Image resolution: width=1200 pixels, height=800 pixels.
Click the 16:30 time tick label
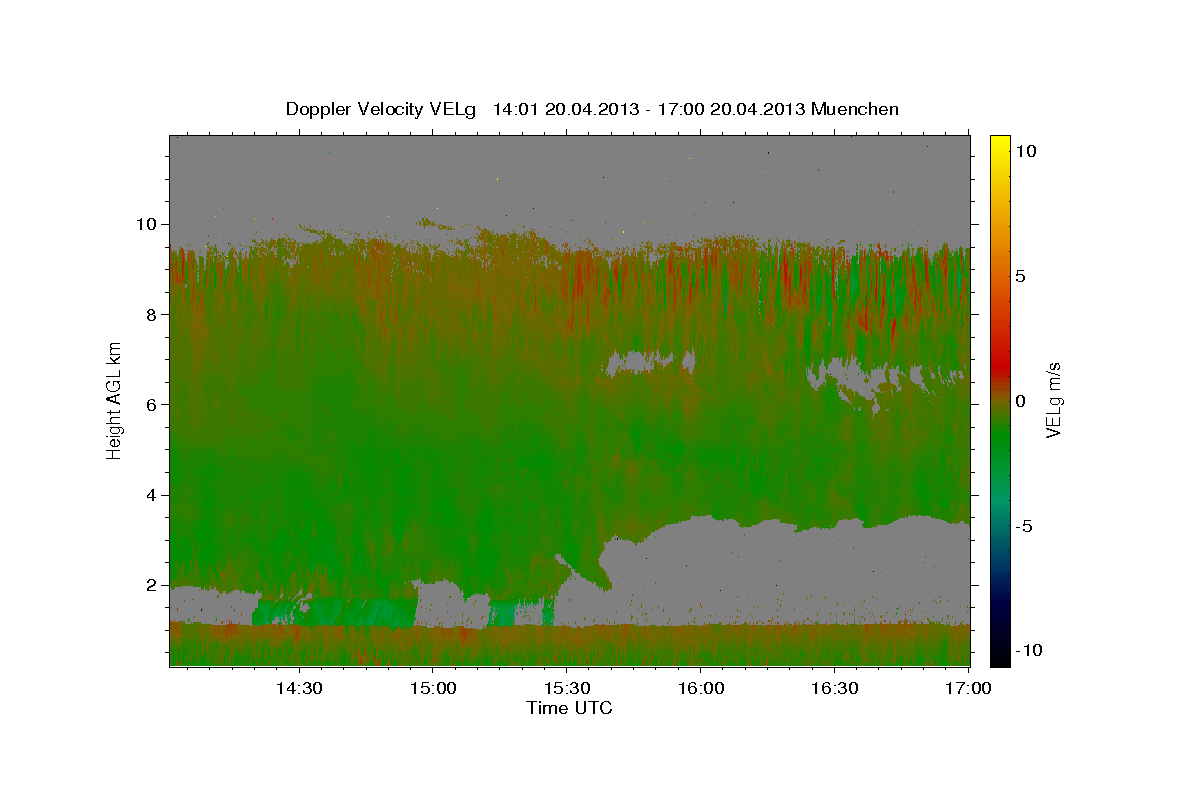(834, 689)
